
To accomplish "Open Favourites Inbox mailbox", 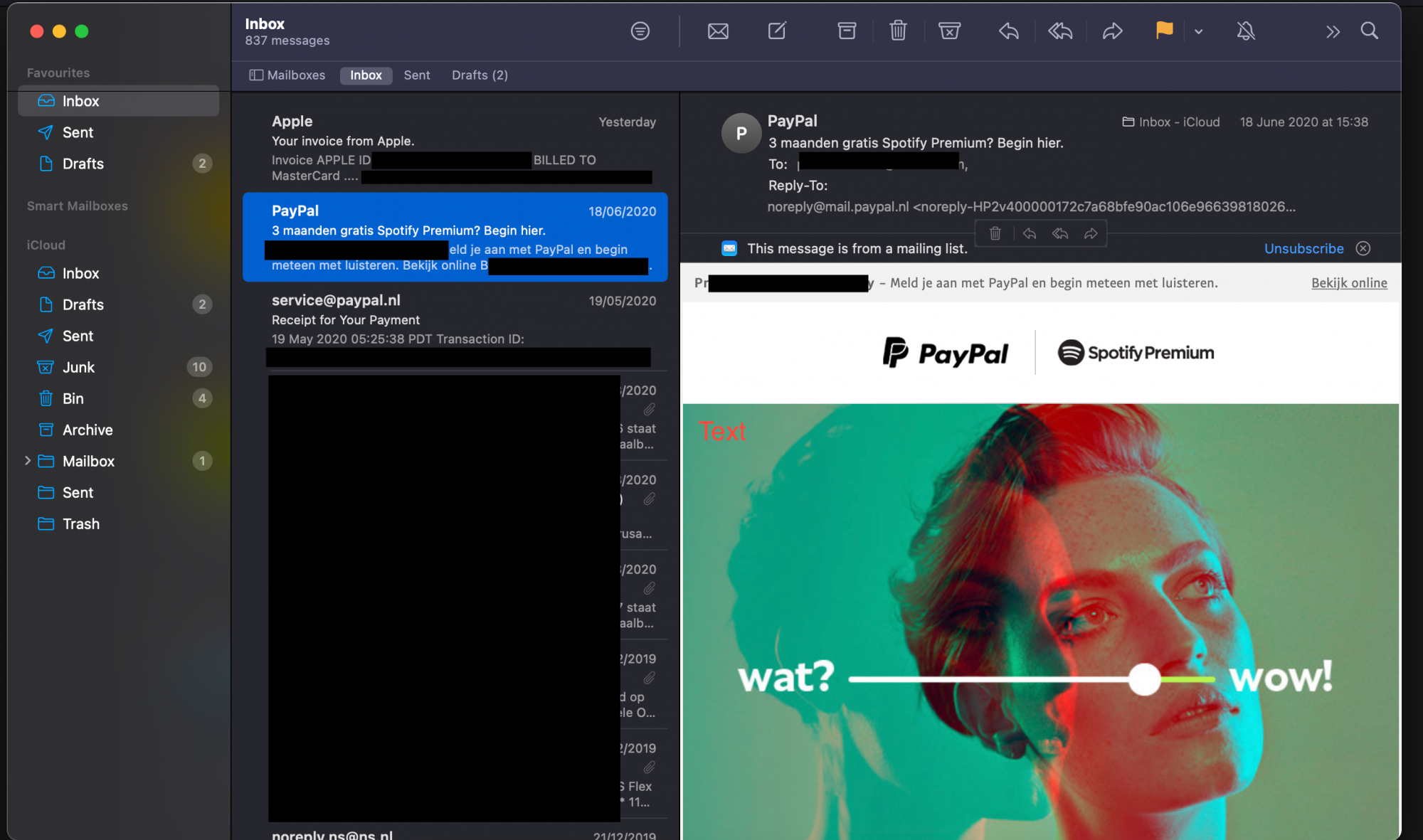I will coord(118,101).
